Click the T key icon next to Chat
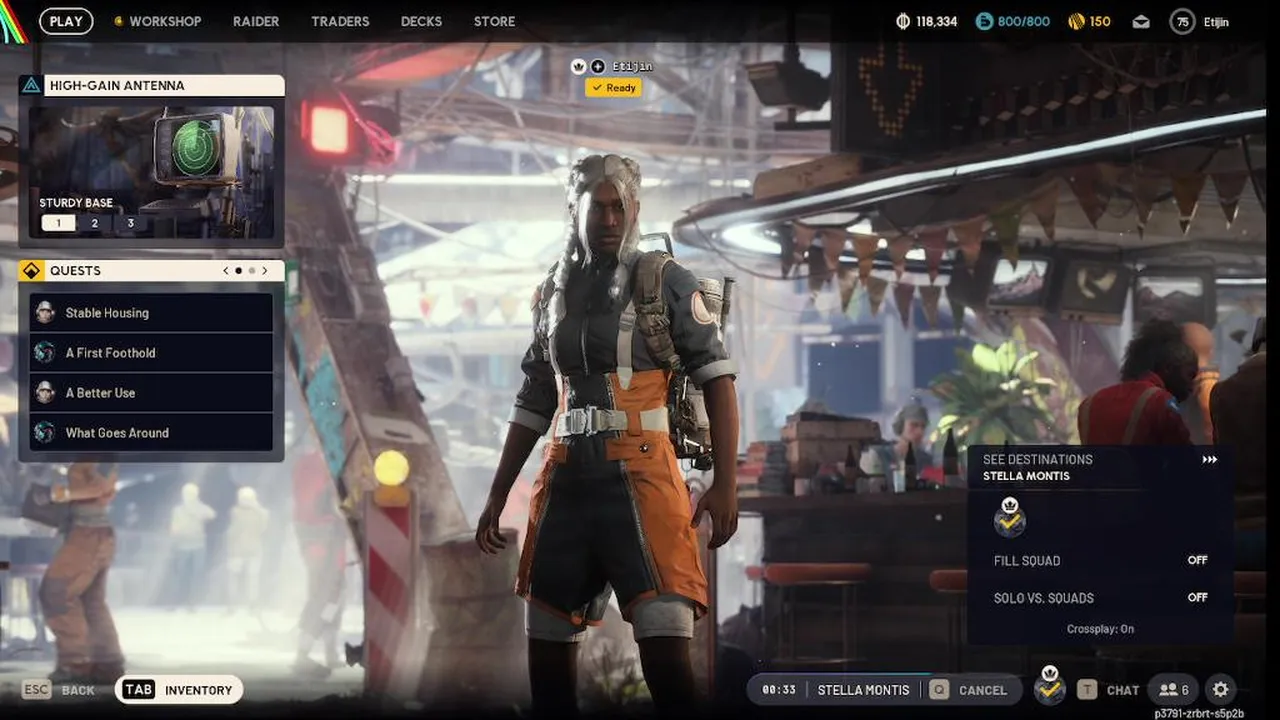This screenshot has height=720, width=1280. pyautogui.click(x=1087, y=690)
